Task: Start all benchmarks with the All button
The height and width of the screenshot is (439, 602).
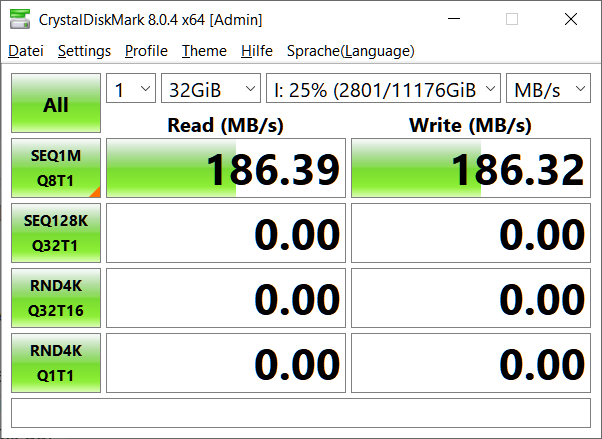Action: pyautogui.click(x=56, y=103)
